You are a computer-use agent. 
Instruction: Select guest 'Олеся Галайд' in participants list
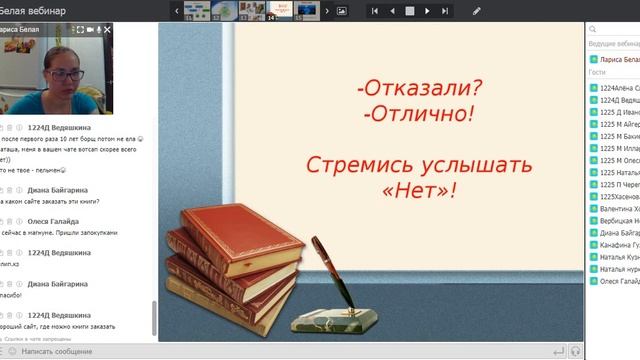click(615, 281)
